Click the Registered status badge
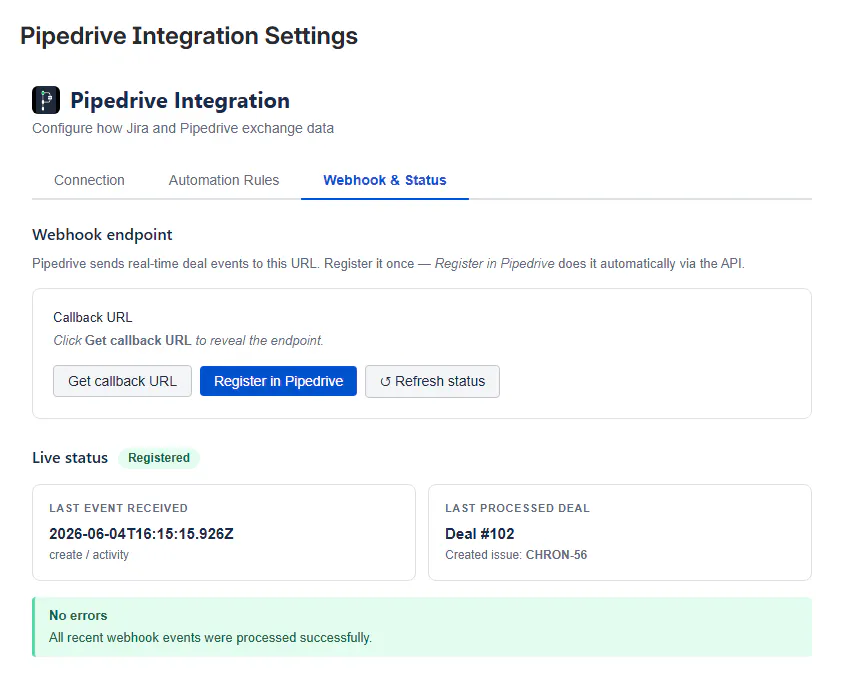 pyautogui.click(x=159, y=458)
